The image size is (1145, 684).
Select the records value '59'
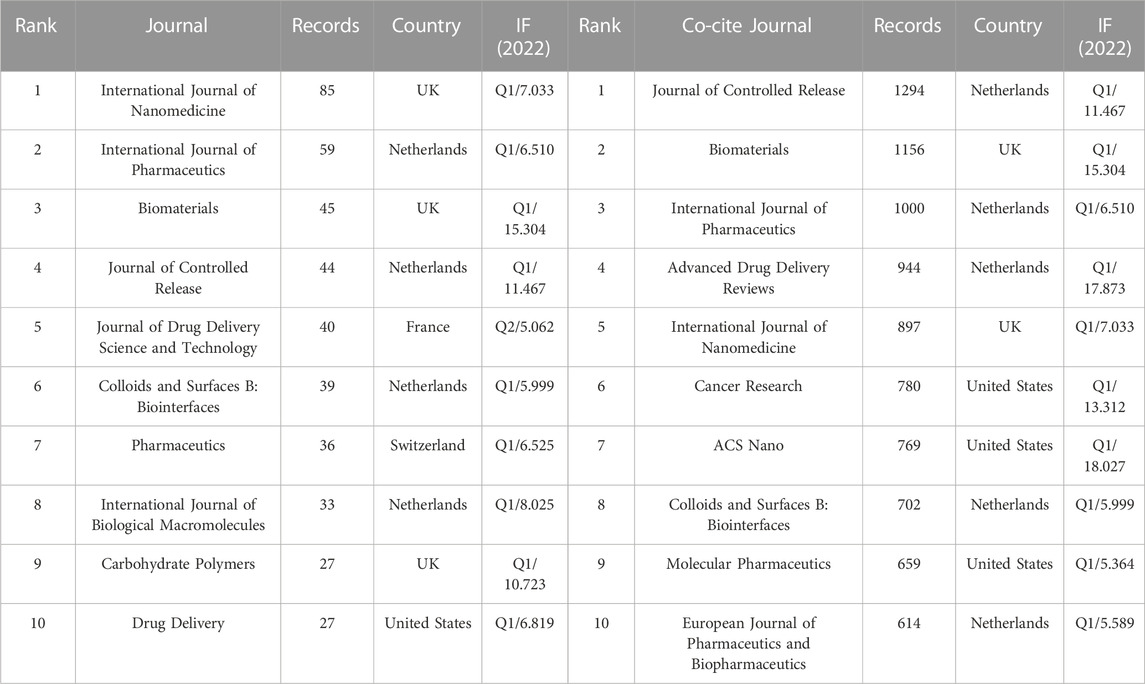(326, 149)
